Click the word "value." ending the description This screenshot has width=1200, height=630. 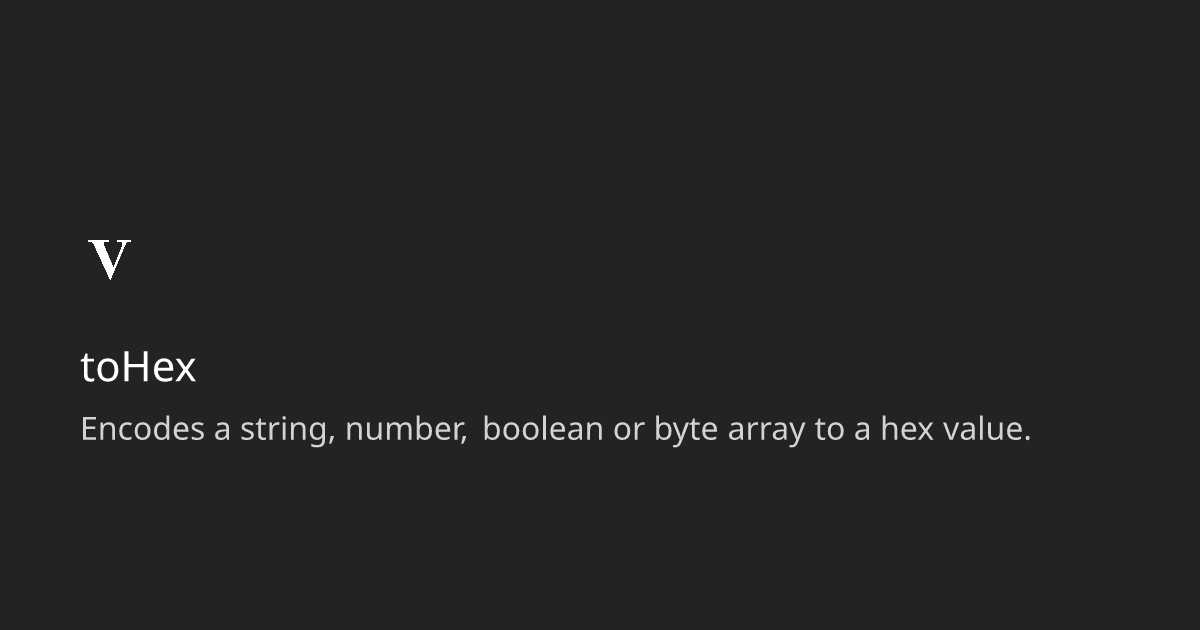click(x=985, y=429)
